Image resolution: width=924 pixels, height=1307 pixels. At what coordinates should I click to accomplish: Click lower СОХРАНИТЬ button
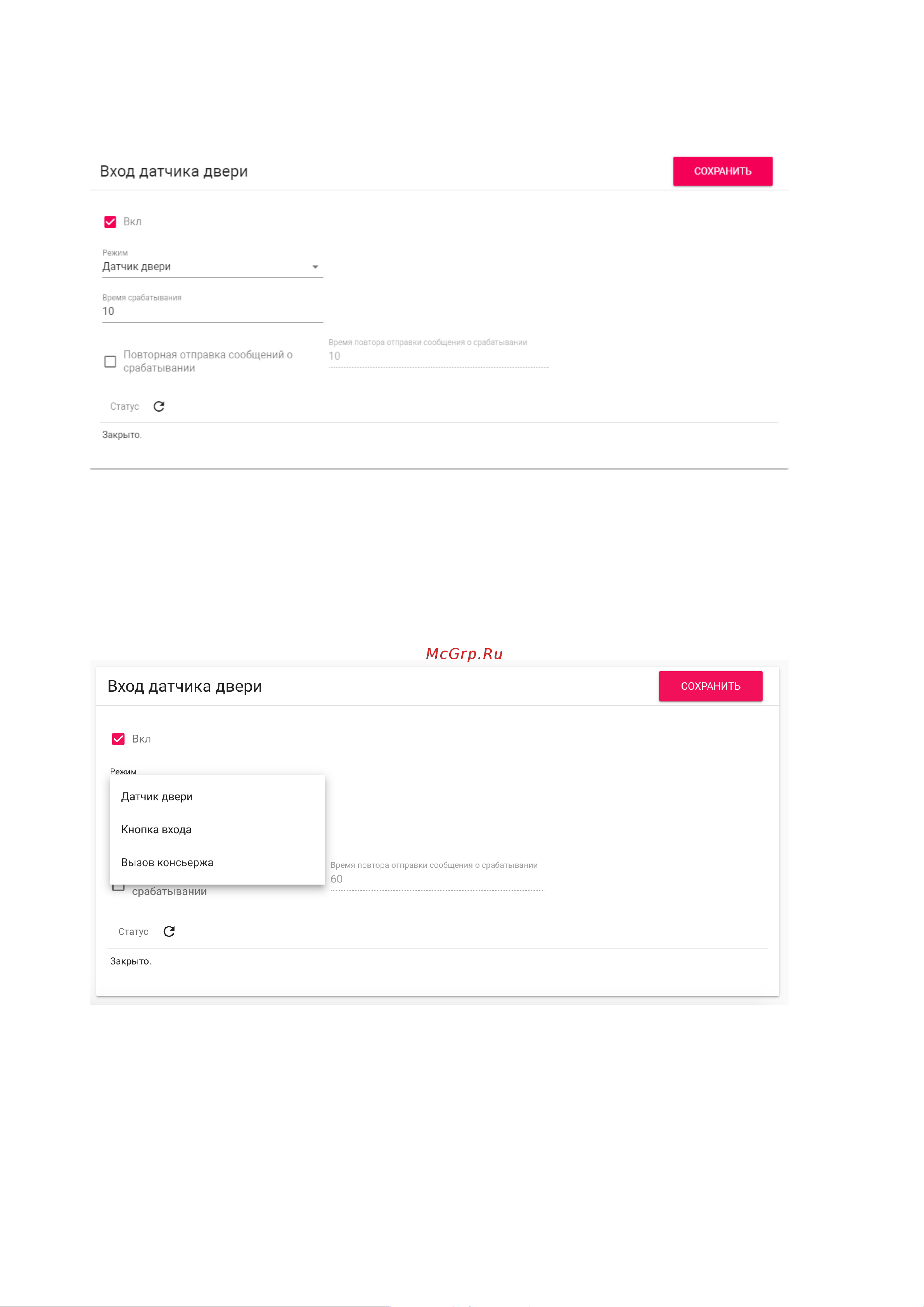point(711,686)
